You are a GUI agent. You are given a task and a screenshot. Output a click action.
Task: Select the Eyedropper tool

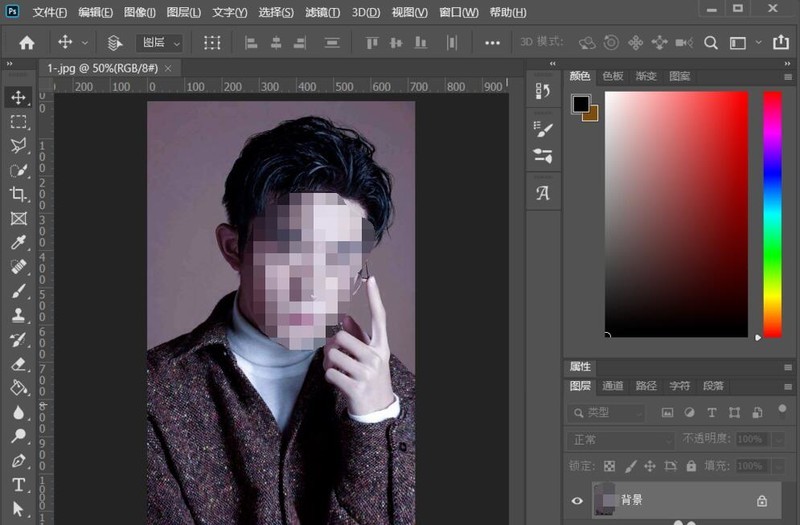(x=18, y=242)
